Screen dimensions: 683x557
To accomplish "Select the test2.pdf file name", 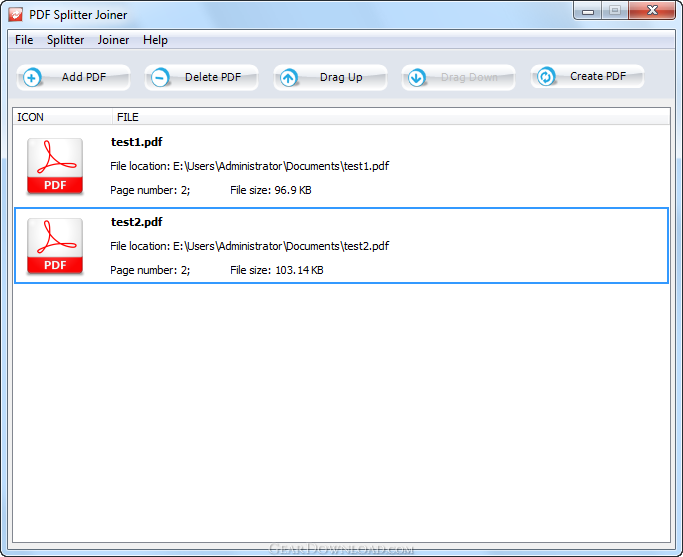I will click(x=136, y=222).
